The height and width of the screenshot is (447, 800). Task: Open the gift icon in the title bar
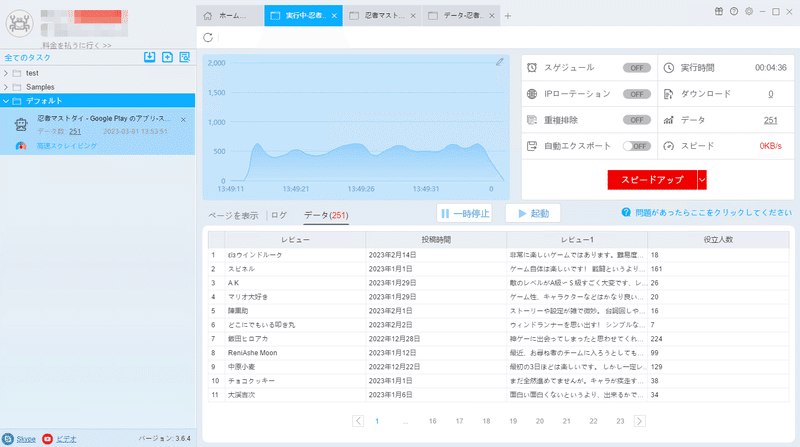718,11
